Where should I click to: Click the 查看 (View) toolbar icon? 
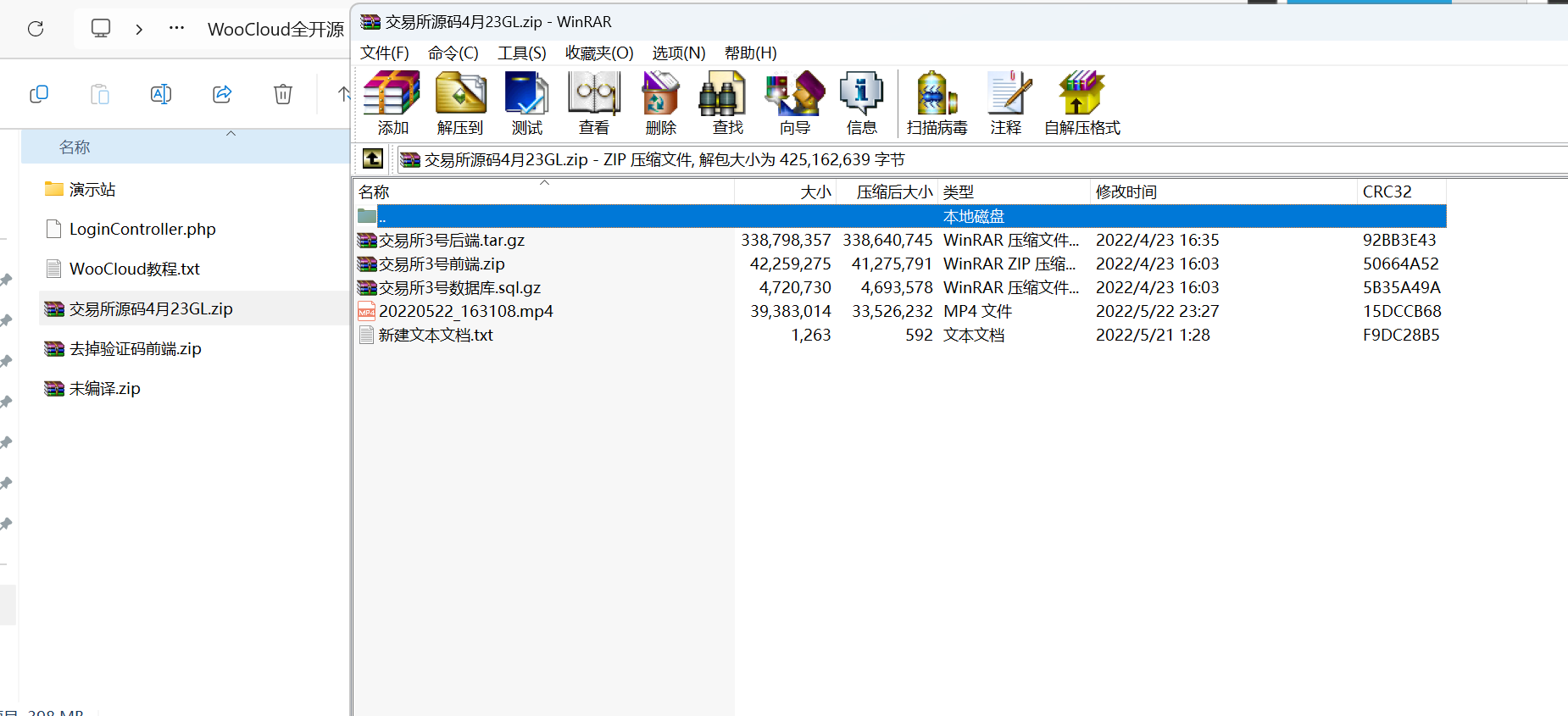point(594,103)
